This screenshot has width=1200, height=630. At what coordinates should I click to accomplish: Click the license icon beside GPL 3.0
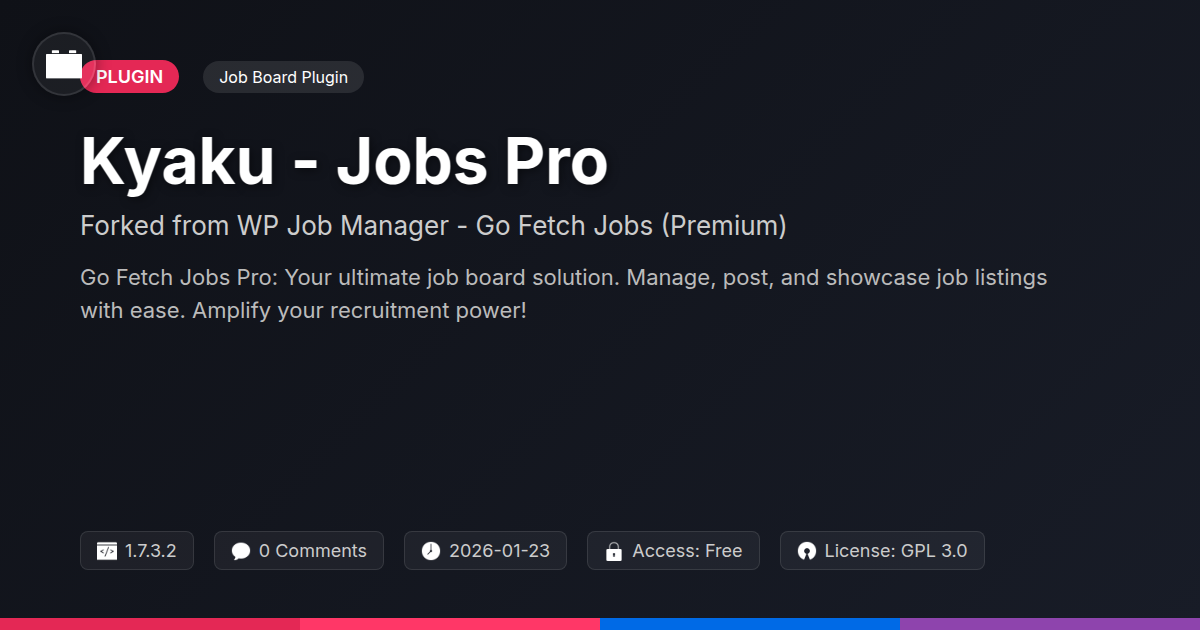[806, 551]
